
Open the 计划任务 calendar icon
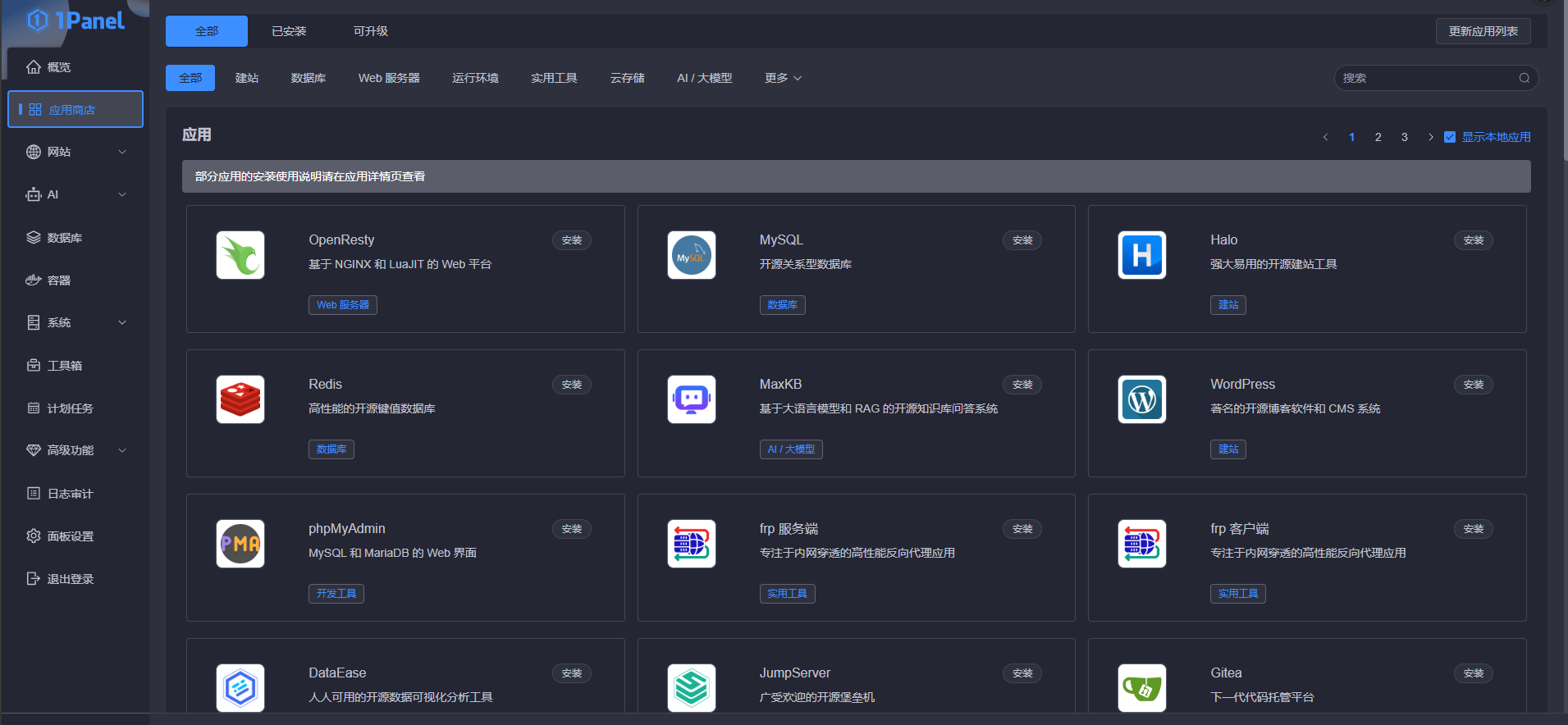click(34, 408)
